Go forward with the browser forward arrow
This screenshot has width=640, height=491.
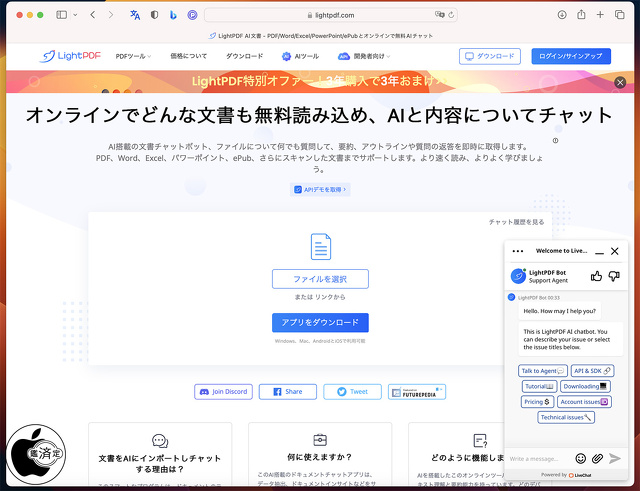[111, 15]
